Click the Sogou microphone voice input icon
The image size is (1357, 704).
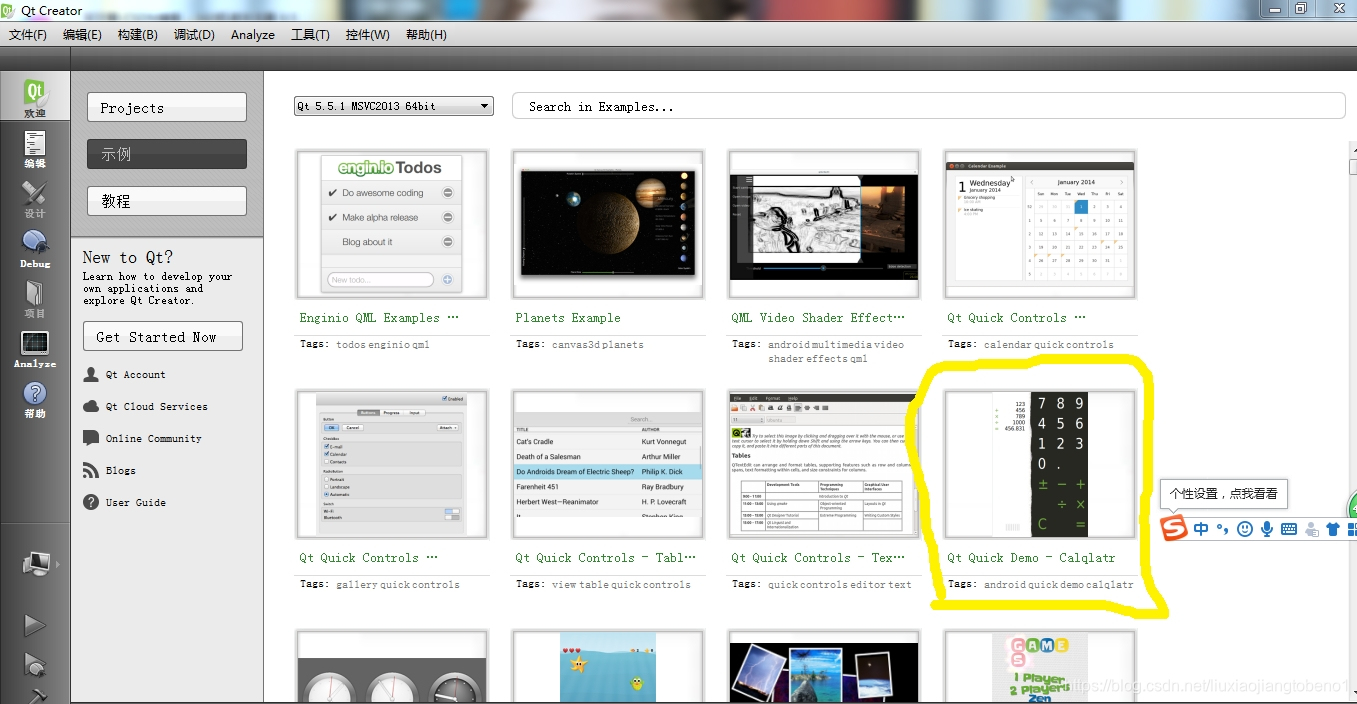(x=1267, y=529)
